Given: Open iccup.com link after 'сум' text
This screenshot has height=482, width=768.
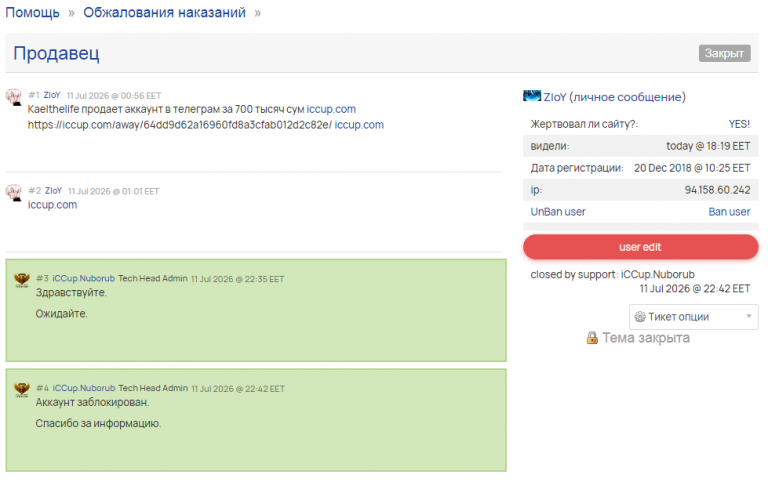Looking at the screenshot, I should 331,109.
